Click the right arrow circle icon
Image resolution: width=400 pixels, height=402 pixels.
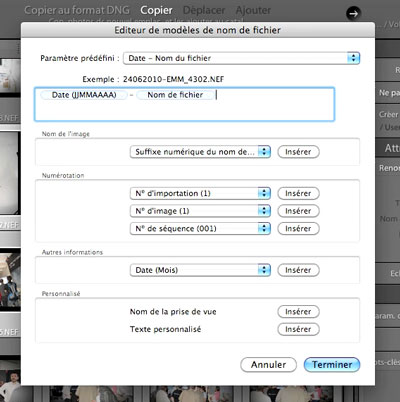[x=353, y=13]
